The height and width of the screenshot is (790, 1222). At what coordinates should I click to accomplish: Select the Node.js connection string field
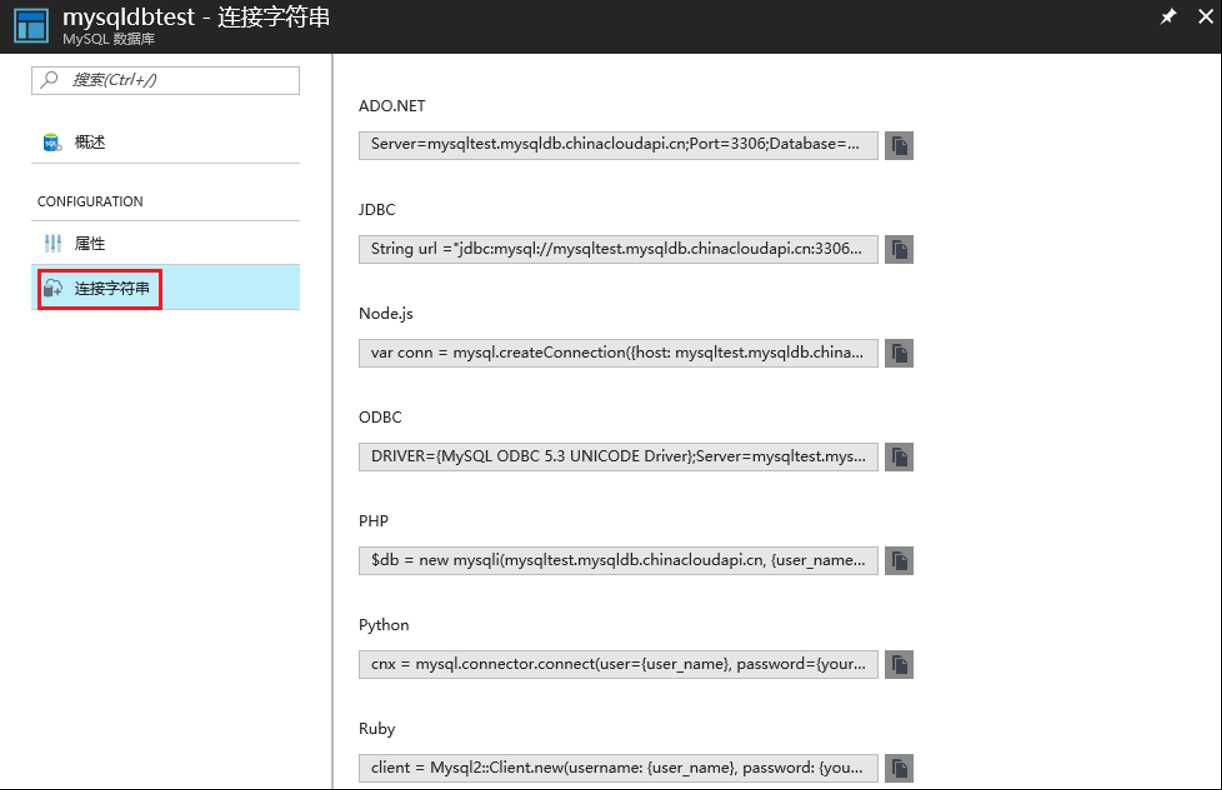[619, 353]
